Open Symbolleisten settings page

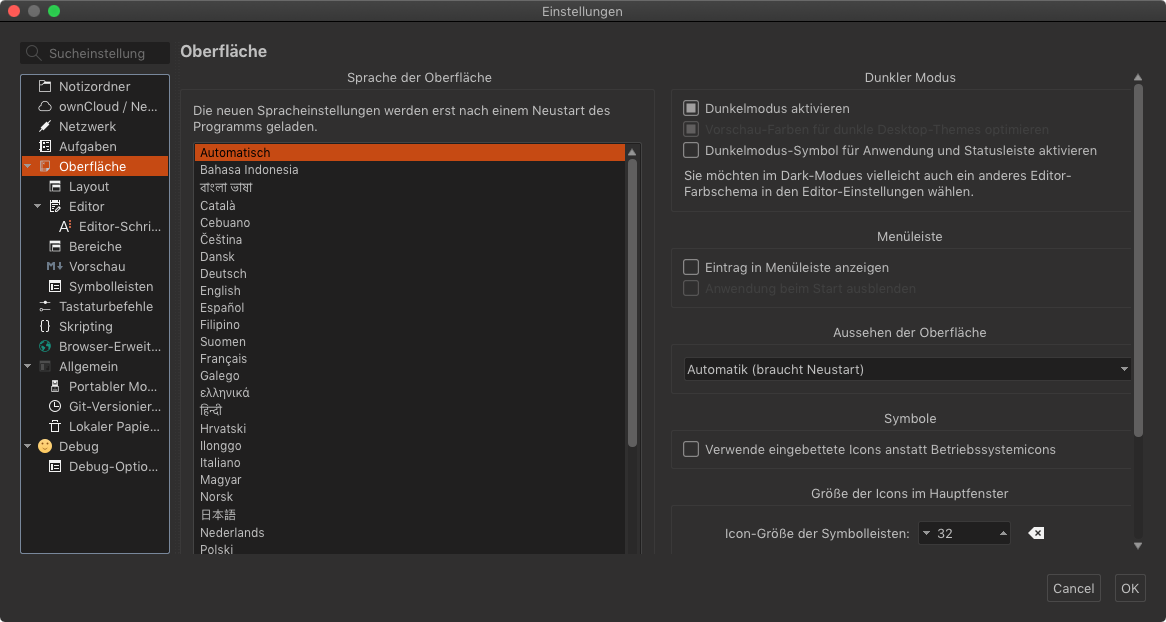click(x=111, y=286)
